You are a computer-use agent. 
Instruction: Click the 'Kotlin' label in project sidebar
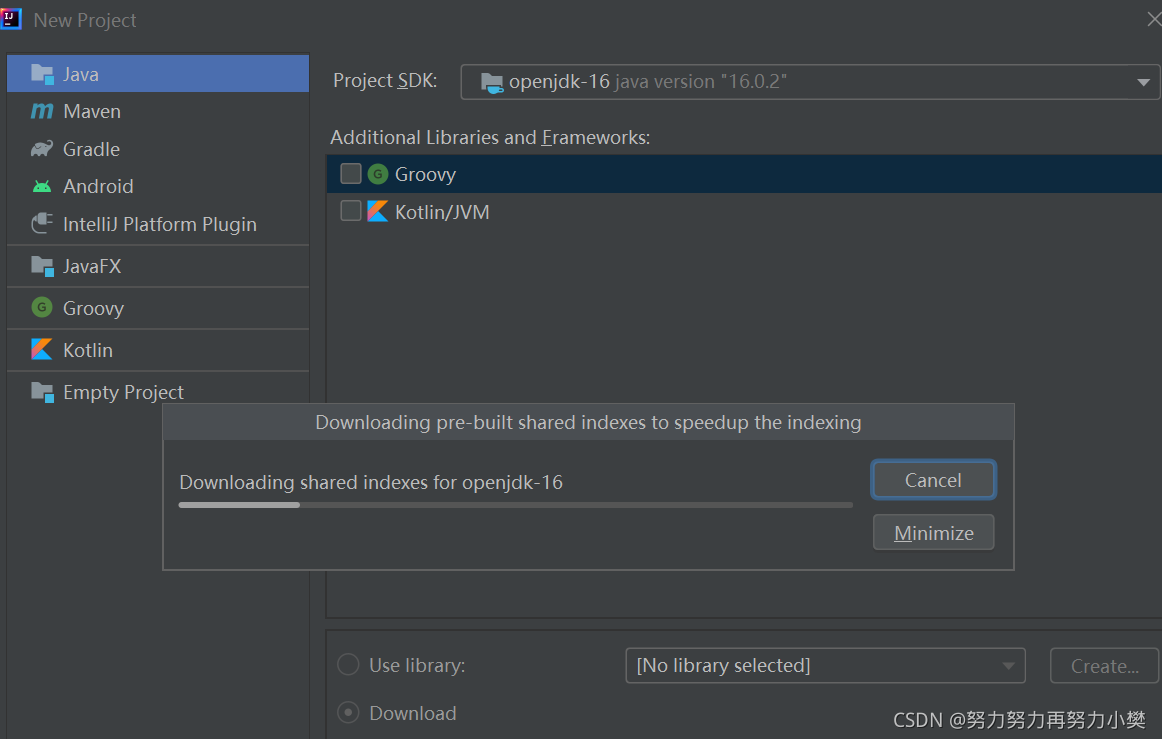tap(87, 350)
